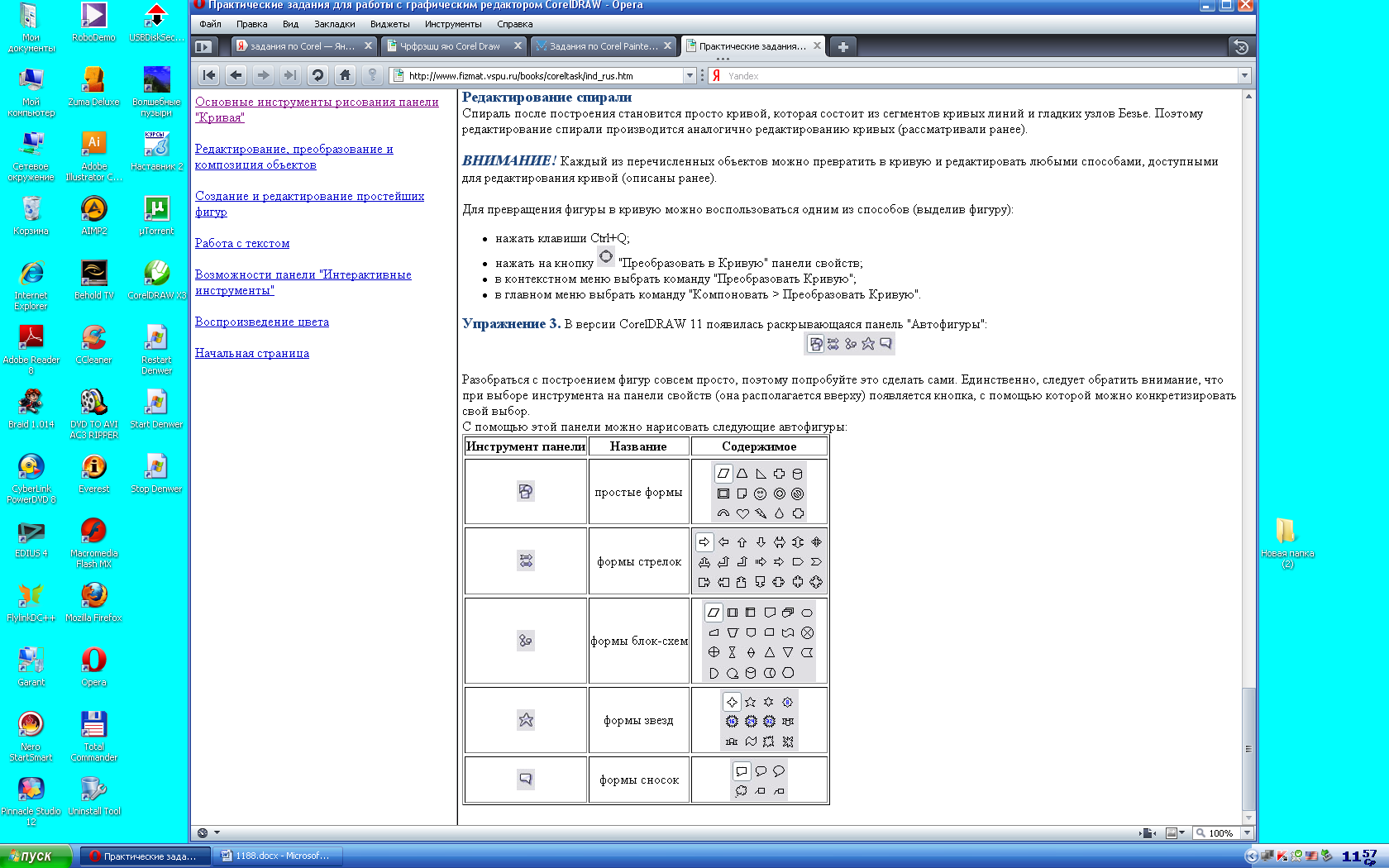The image size is (1389, 868).
Task: Open the Инструменты menu
Action: point(453,24)
